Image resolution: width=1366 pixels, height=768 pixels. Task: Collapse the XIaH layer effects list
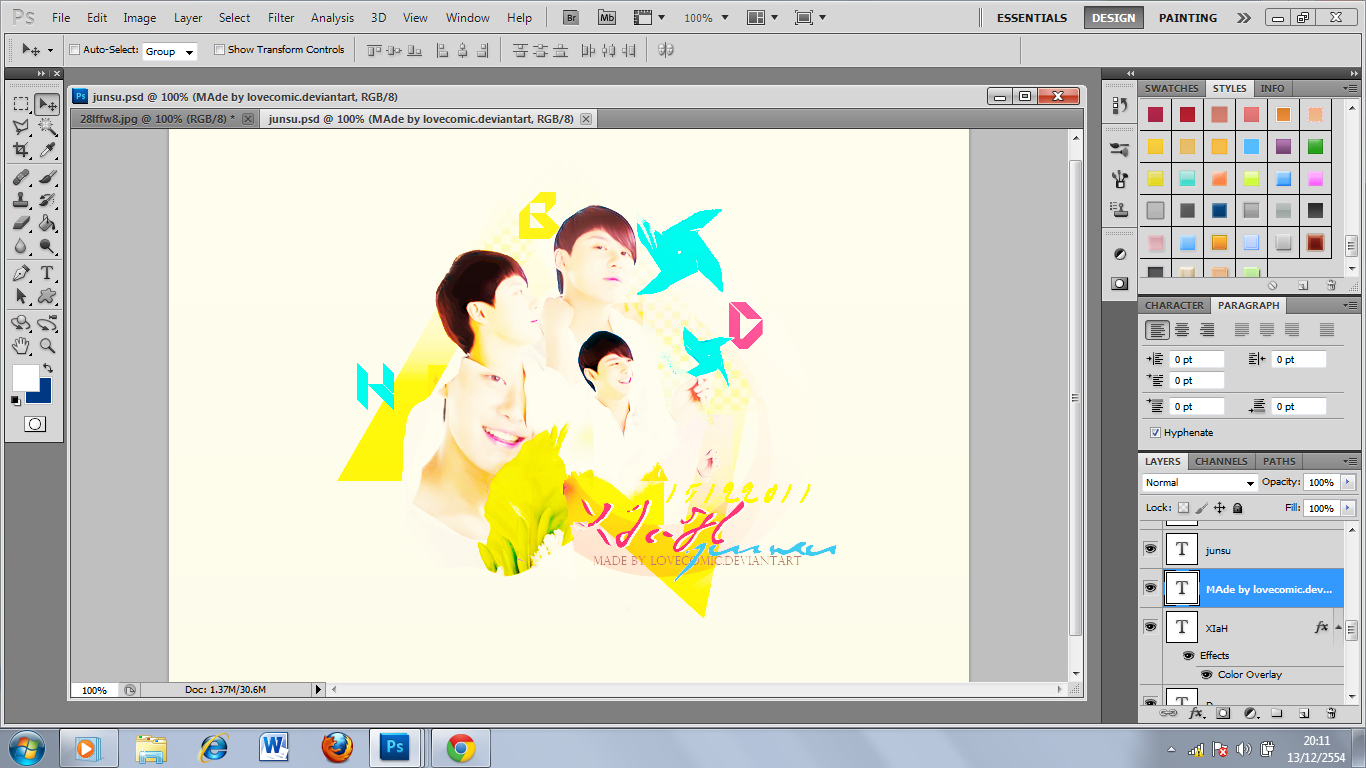click(1339, 627)
